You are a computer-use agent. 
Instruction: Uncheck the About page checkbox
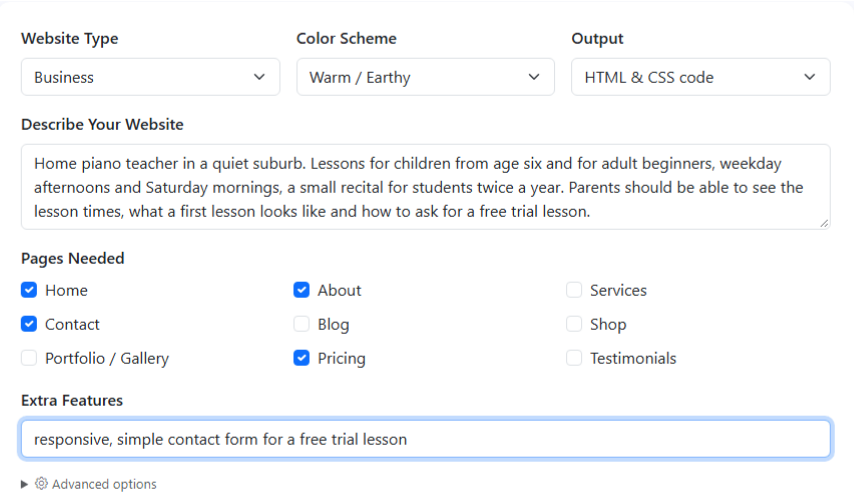[x=301, y=290]
